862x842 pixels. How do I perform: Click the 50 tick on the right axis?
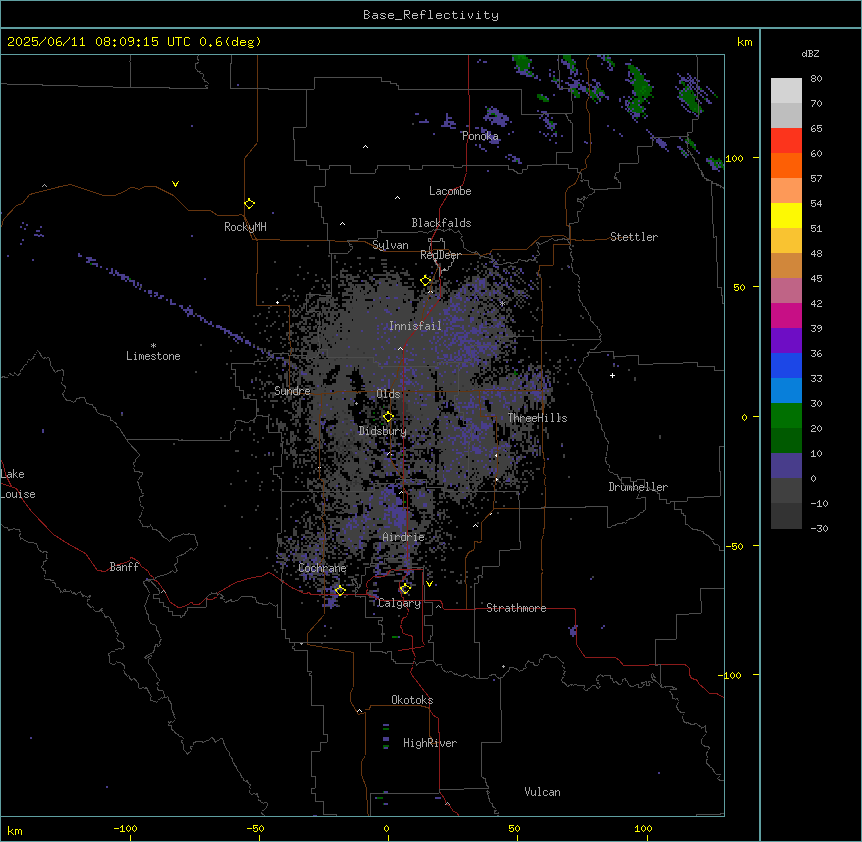pos(739,287)
